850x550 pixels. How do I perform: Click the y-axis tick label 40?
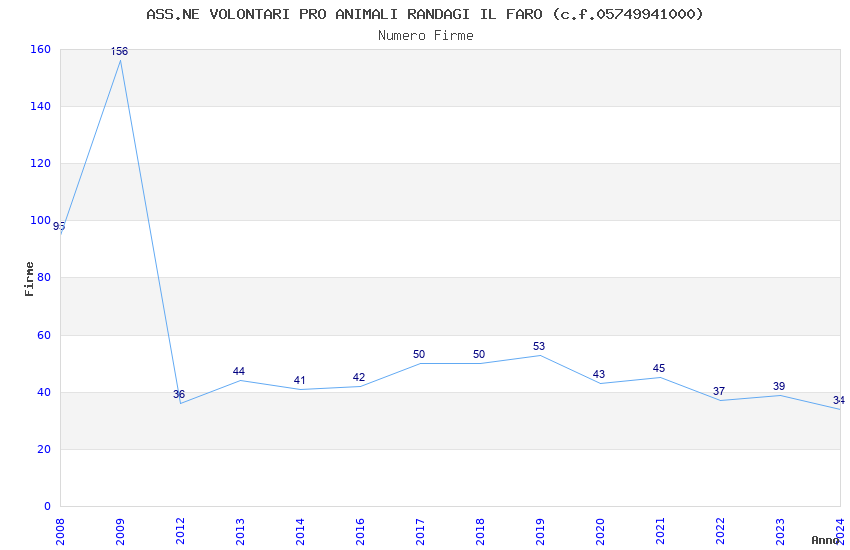44,392
